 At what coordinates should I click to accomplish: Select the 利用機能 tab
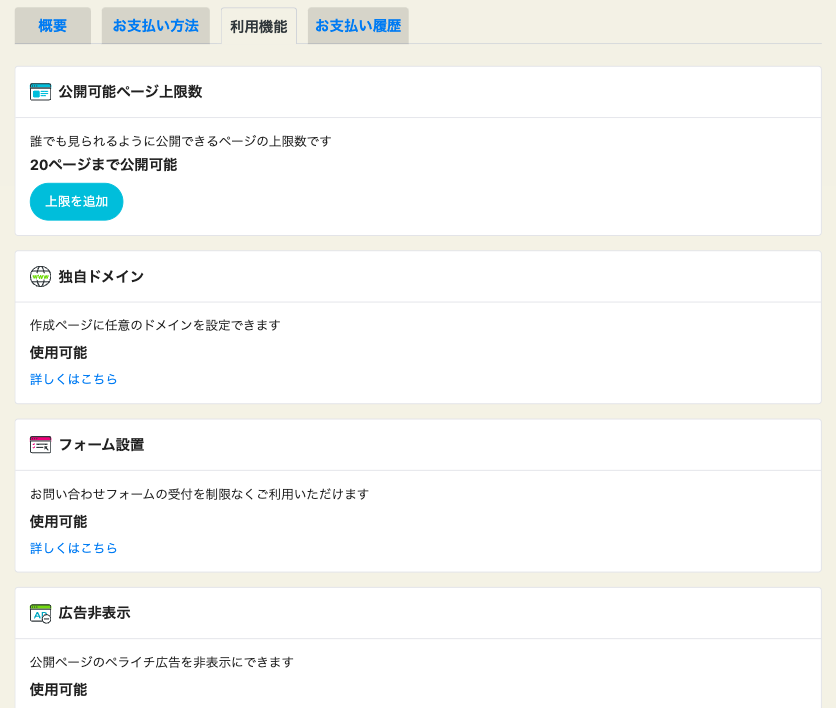tap(259, 26)
